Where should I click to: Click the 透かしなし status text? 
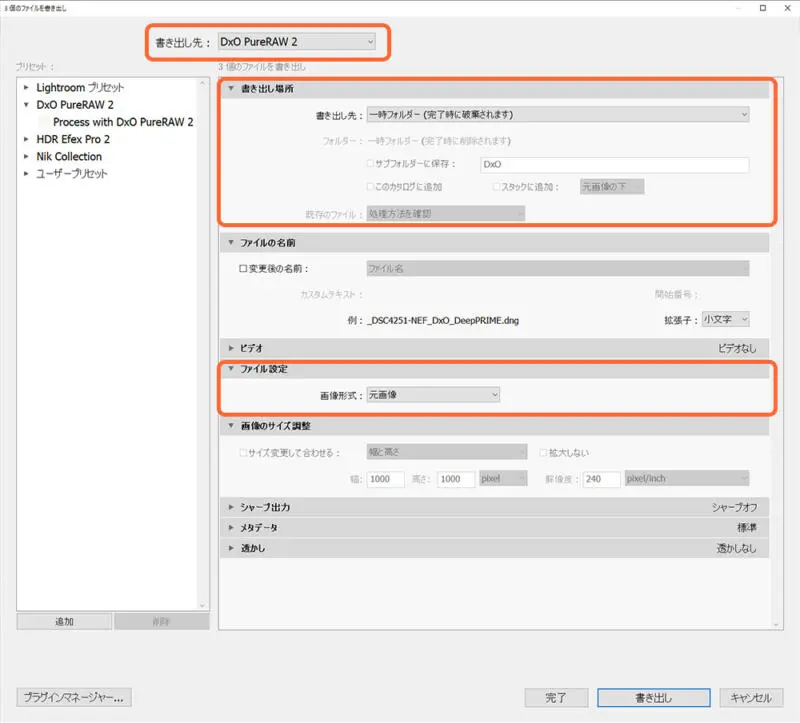click(x=736, y=549)
